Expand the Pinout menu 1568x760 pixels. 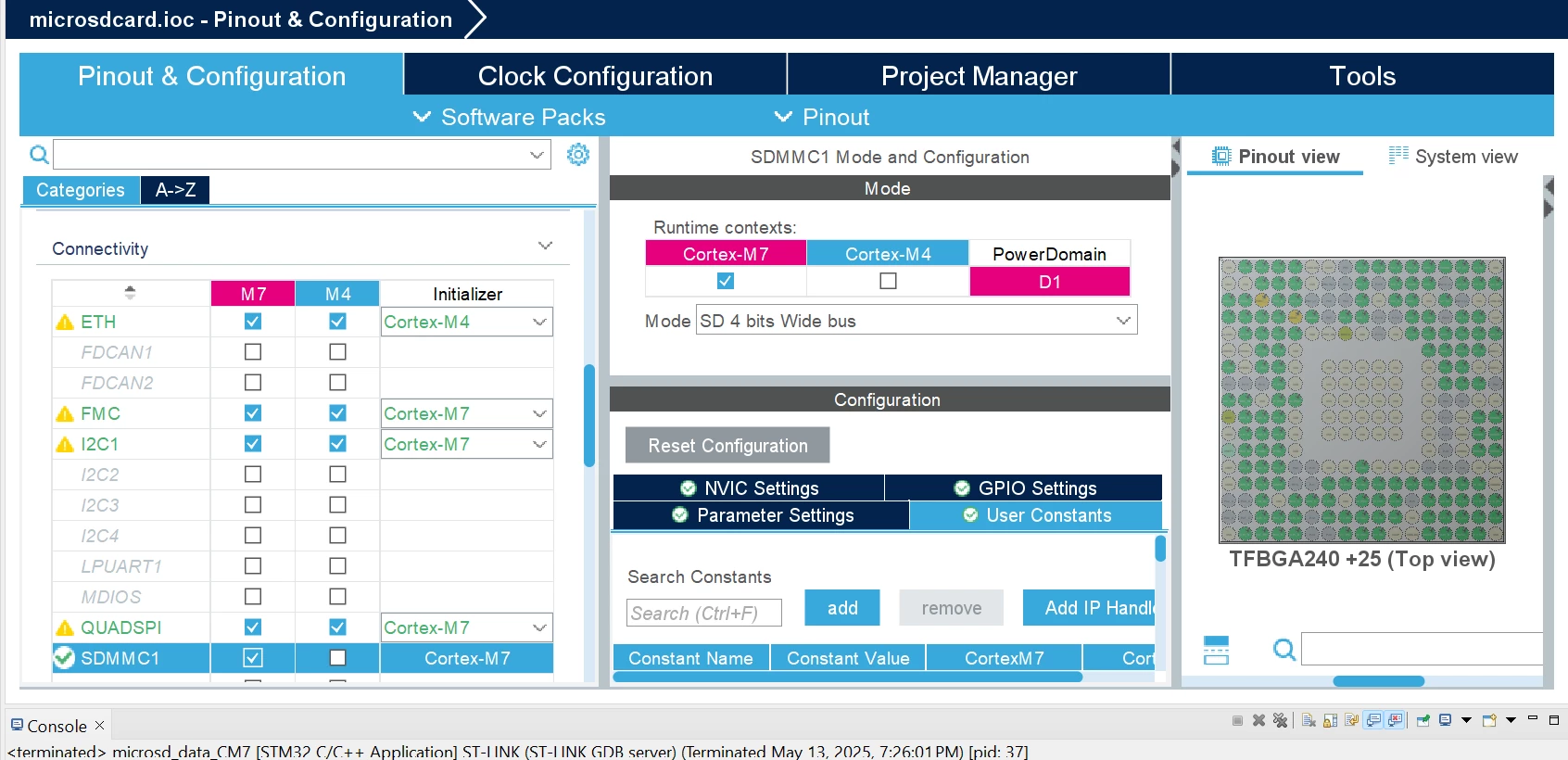pyautogui.click(x=822, y=117)
